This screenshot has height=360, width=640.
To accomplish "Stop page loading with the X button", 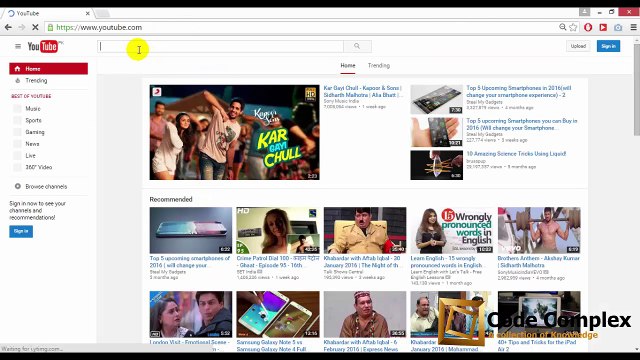I will [35, 27].
